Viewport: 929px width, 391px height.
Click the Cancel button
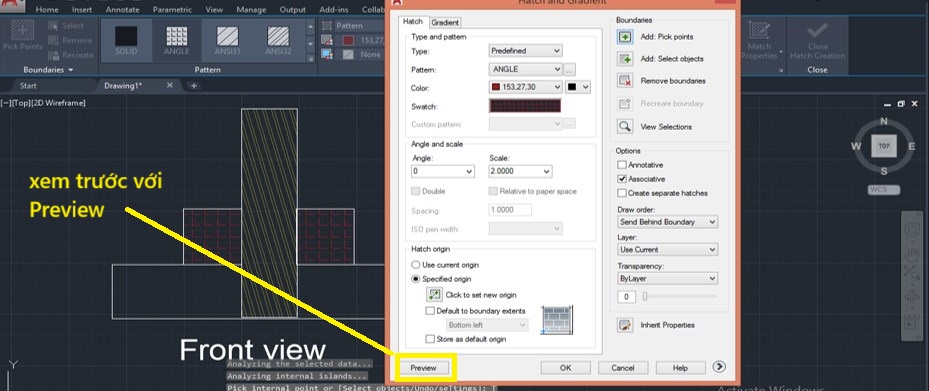click(x=623, y=368)
